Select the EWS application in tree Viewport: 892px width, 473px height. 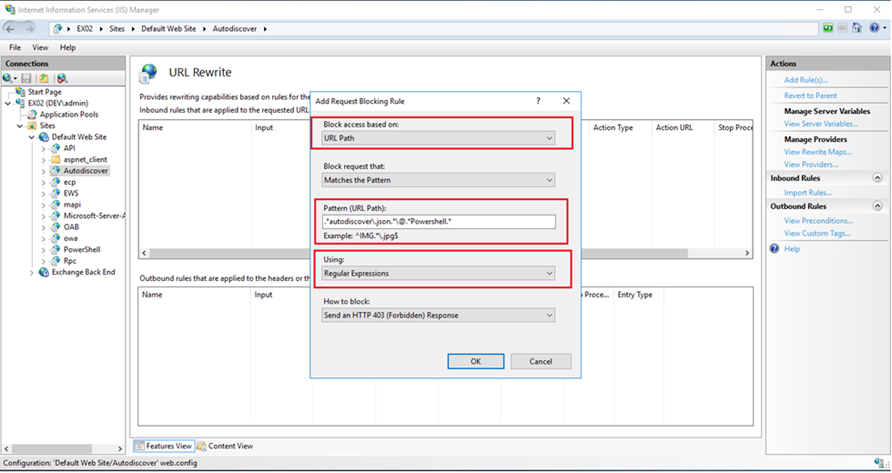[72, 193]
